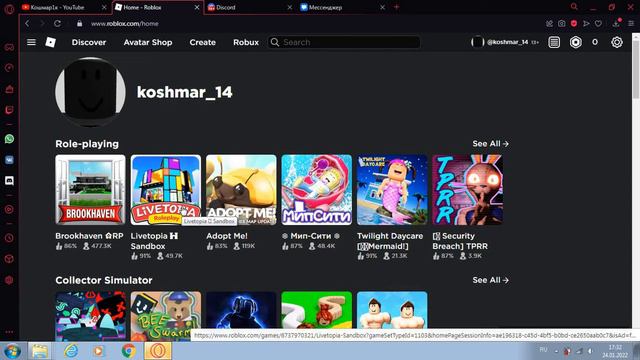The height and width of the screenshot is (360, 640).
Task: Open the downloads icon in address bar
Action: tap(616, 24)
